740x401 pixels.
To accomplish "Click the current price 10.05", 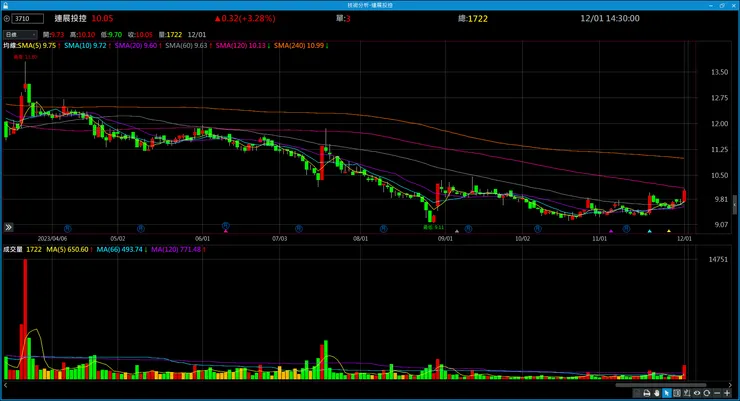I will click(102, 18).
